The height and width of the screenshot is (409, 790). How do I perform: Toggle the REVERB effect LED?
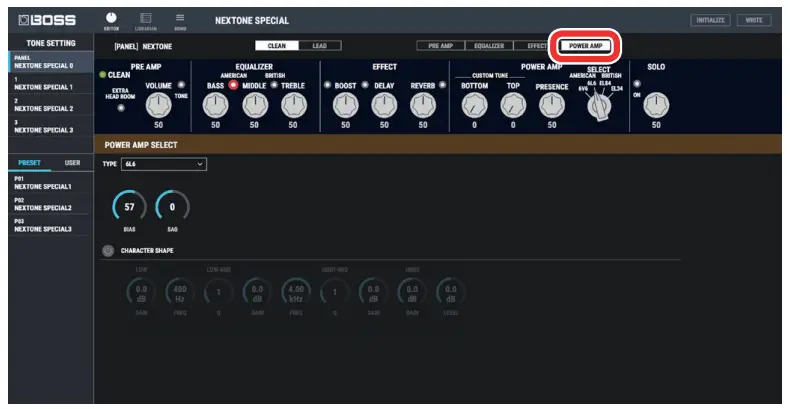coord(442,85)
